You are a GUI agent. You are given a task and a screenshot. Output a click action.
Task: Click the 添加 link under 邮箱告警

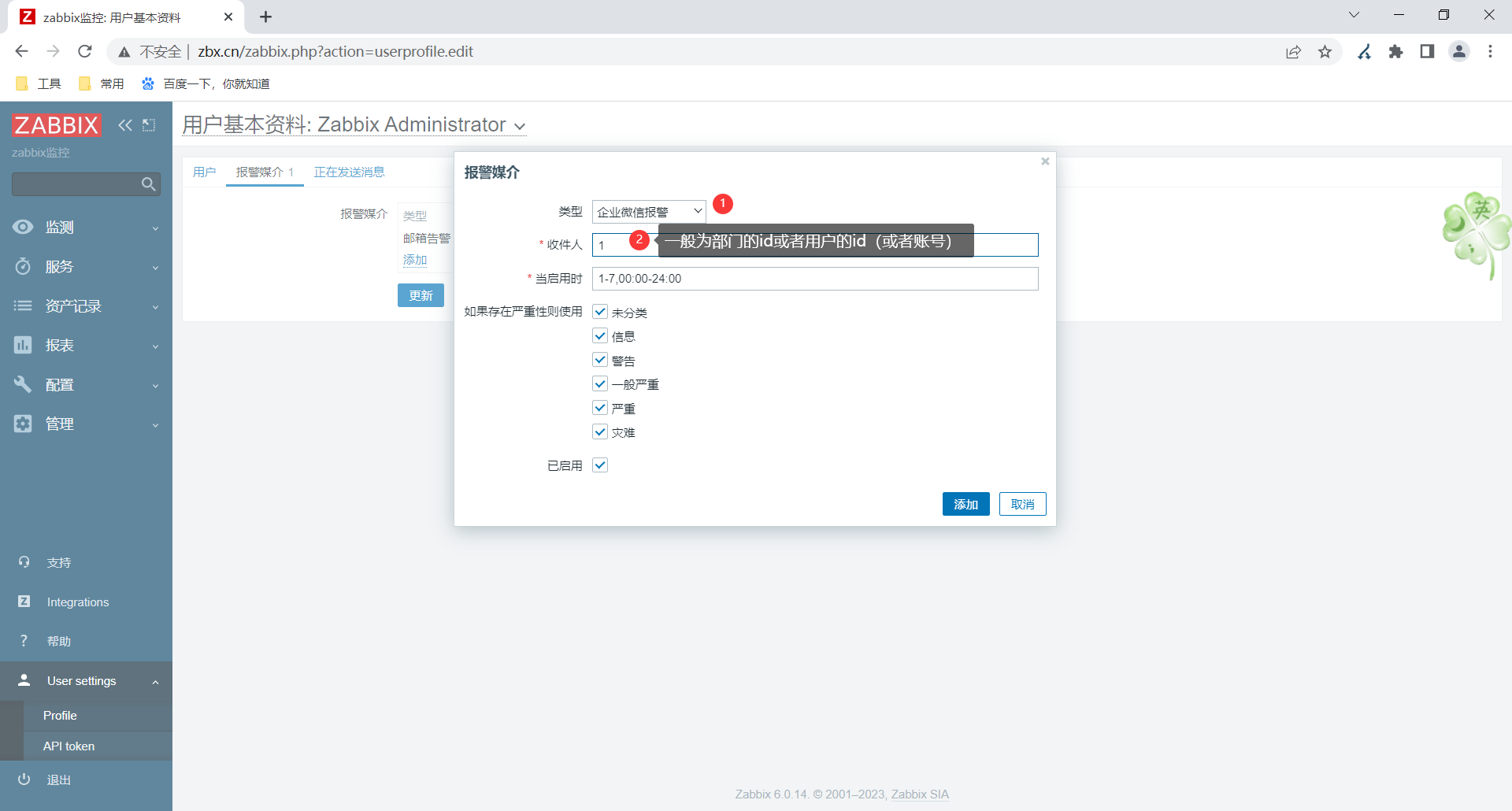[x=415, y=260]
